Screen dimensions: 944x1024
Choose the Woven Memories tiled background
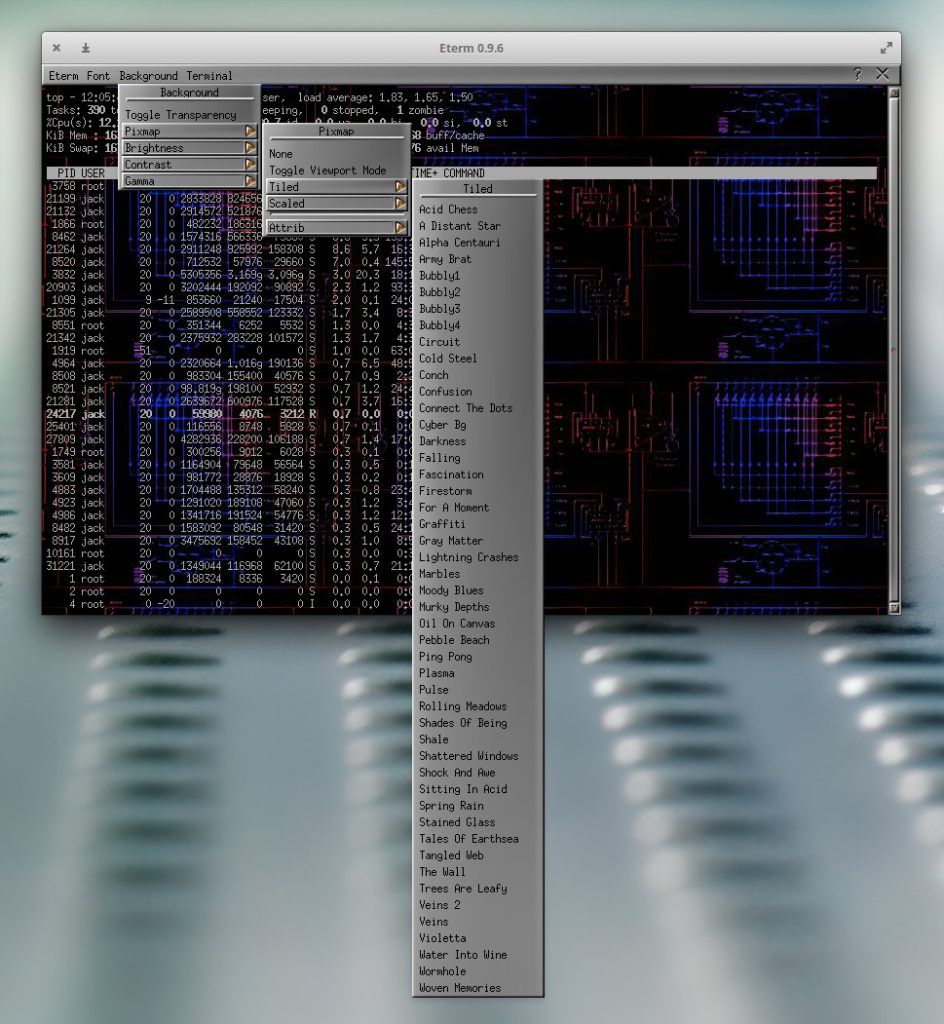pyautogui.click(x=460, y=988)
